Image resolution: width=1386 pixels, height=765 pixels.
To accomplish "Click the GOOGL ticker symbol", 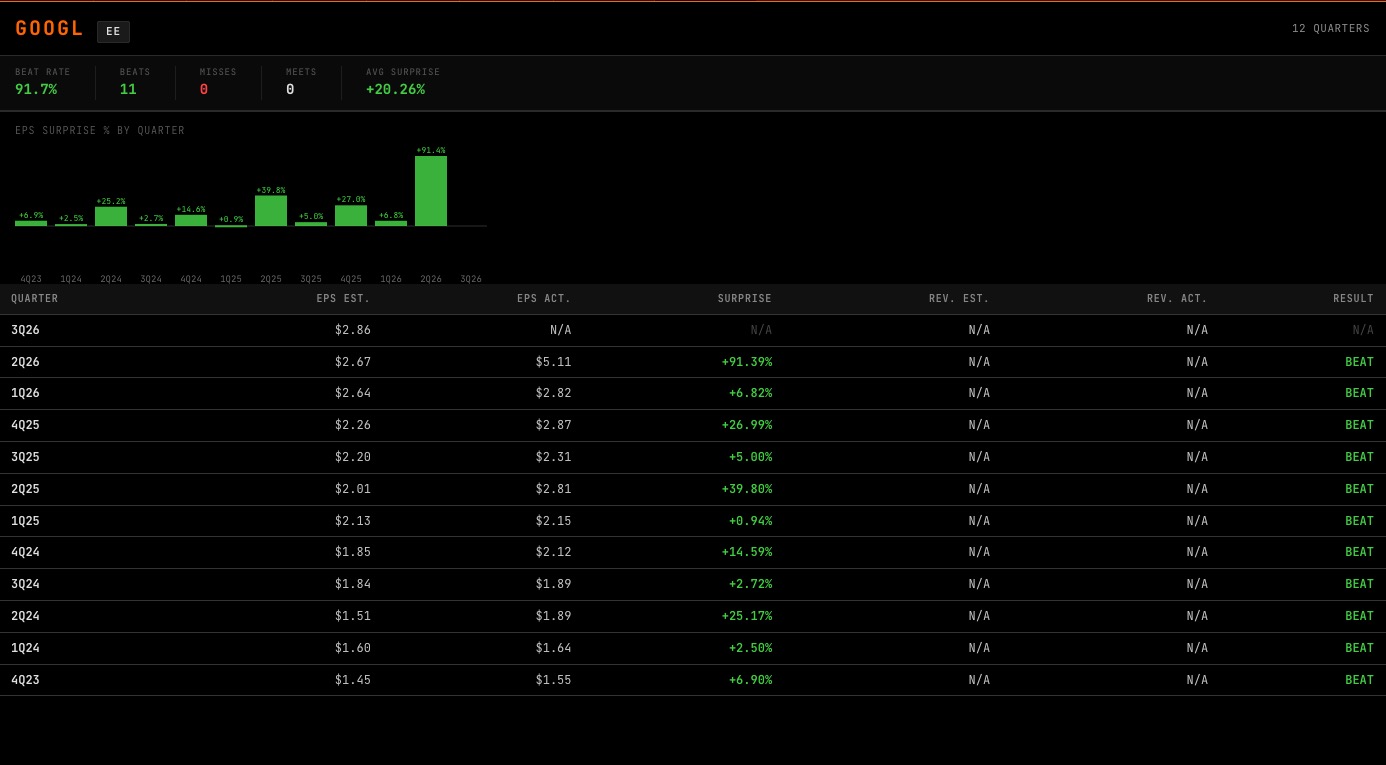I will click(x=49, y=29).
